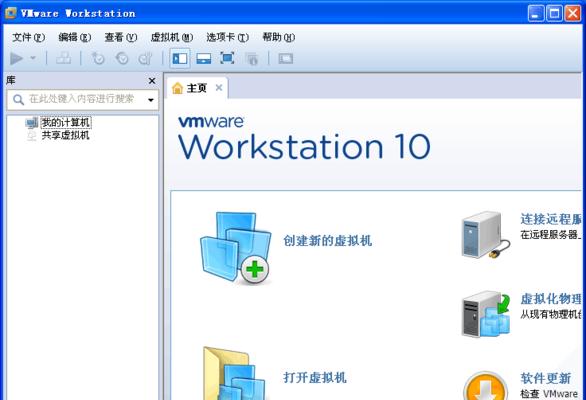Click the home icon on 主页 tab
Viewport: 586px width, 400px height.
point(177,88)
